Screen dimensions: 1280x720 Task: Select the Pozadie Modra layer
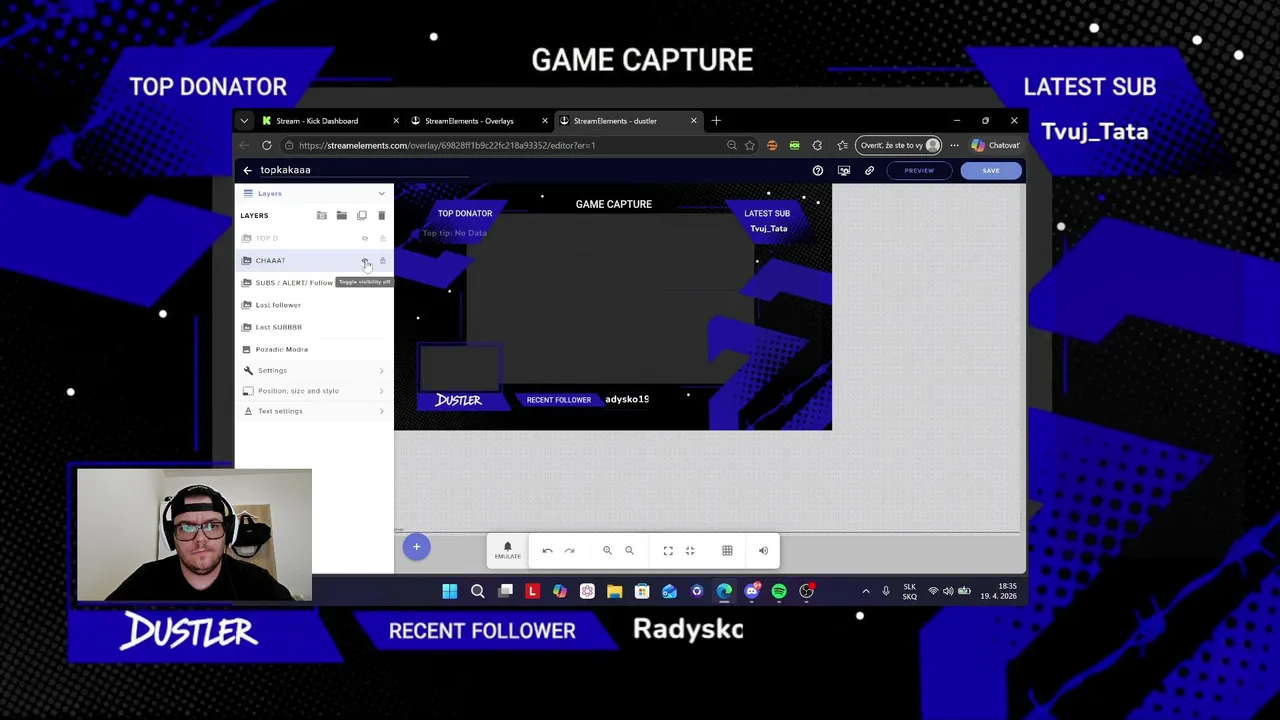click(x=314, y=349)
